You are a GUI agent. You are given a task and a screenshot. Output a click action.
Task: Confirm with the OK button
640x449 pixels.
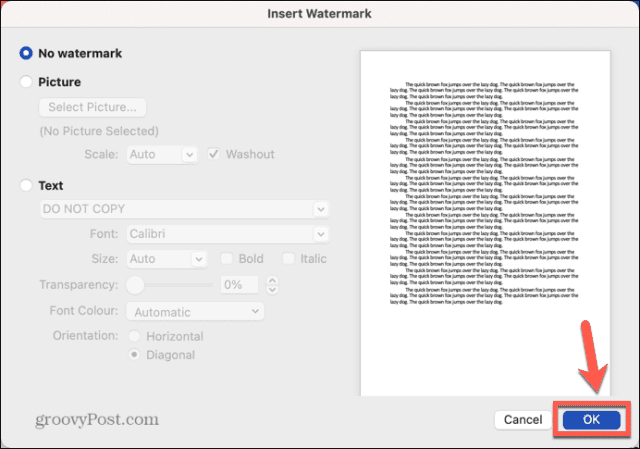click(591, 420)
